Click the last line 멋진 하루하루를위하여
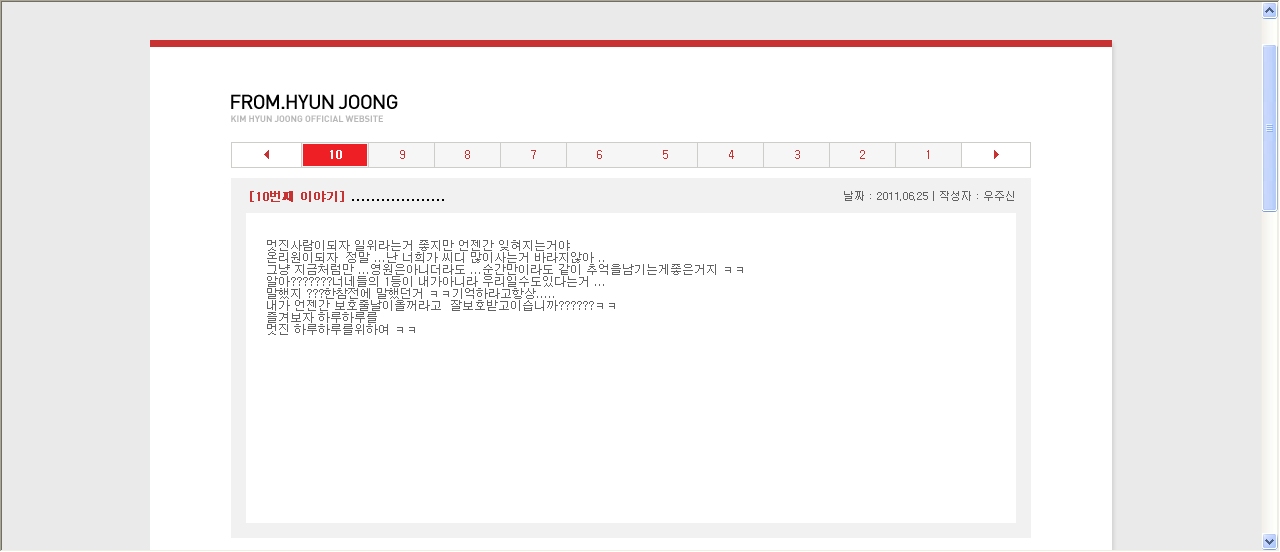 point(341,329)
